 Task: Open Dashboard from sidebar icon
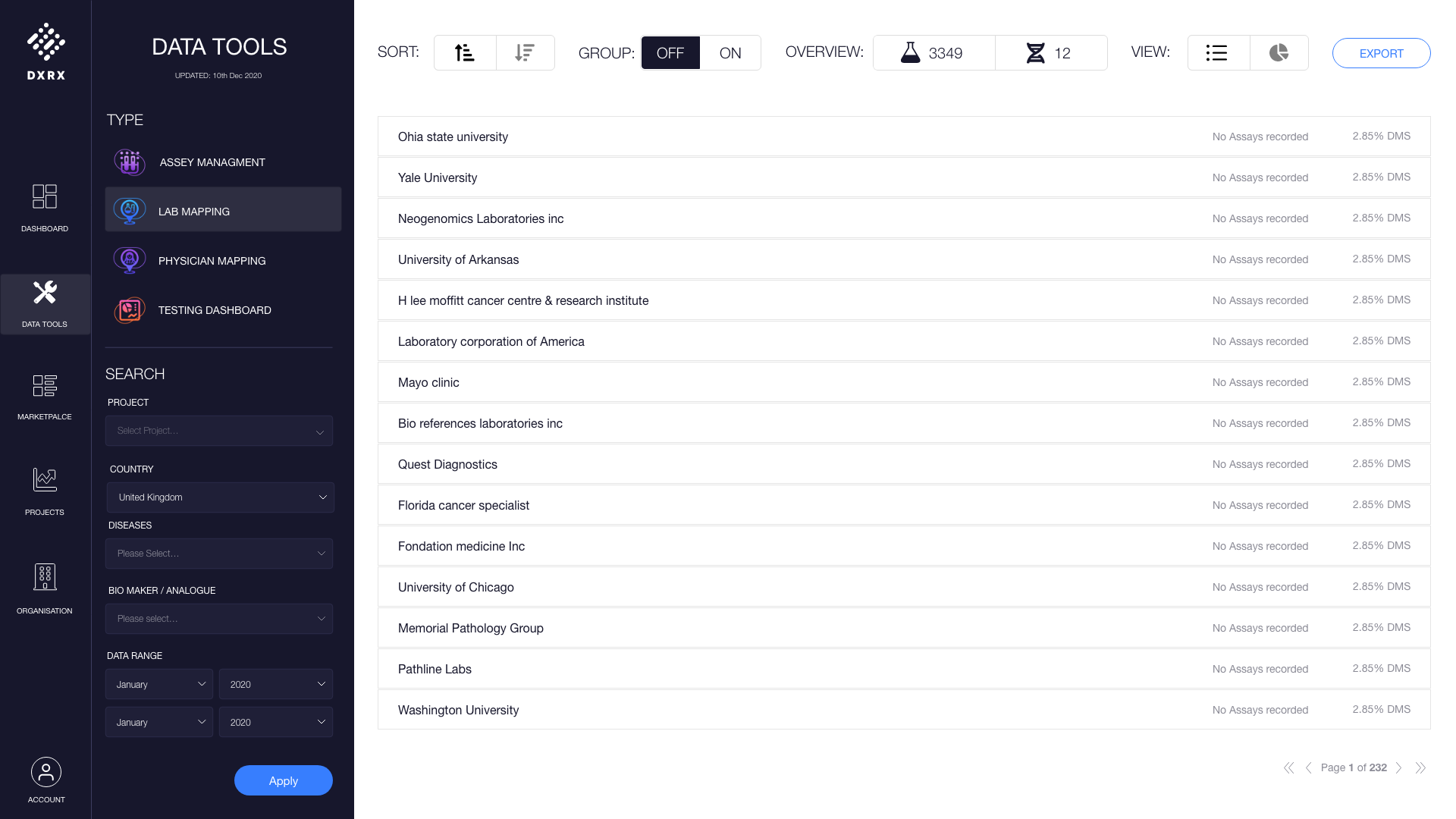pyautogui.click(x=45, y=196)
